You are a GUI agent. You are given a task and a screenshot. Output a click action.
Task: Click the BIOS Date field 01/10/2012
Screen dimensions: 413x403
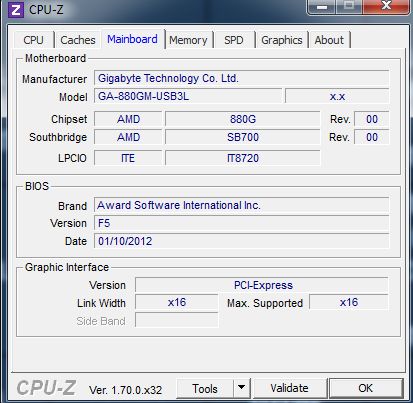coord(242,241)
